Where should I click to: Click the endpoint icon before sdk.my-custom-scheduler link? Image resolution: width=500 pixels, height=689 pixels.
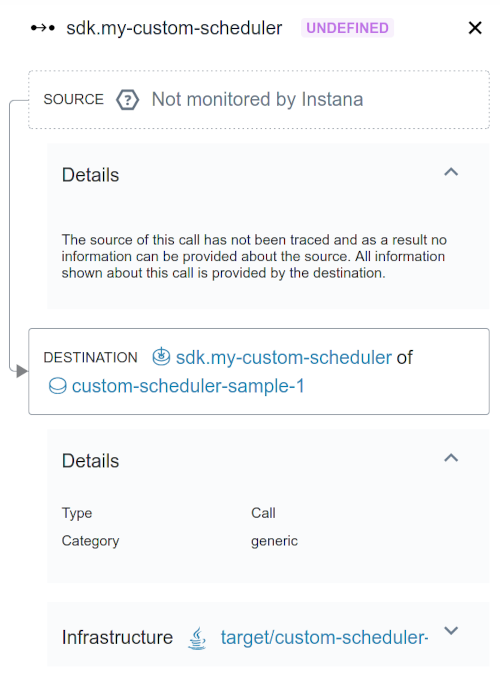[x=161, y=356]
